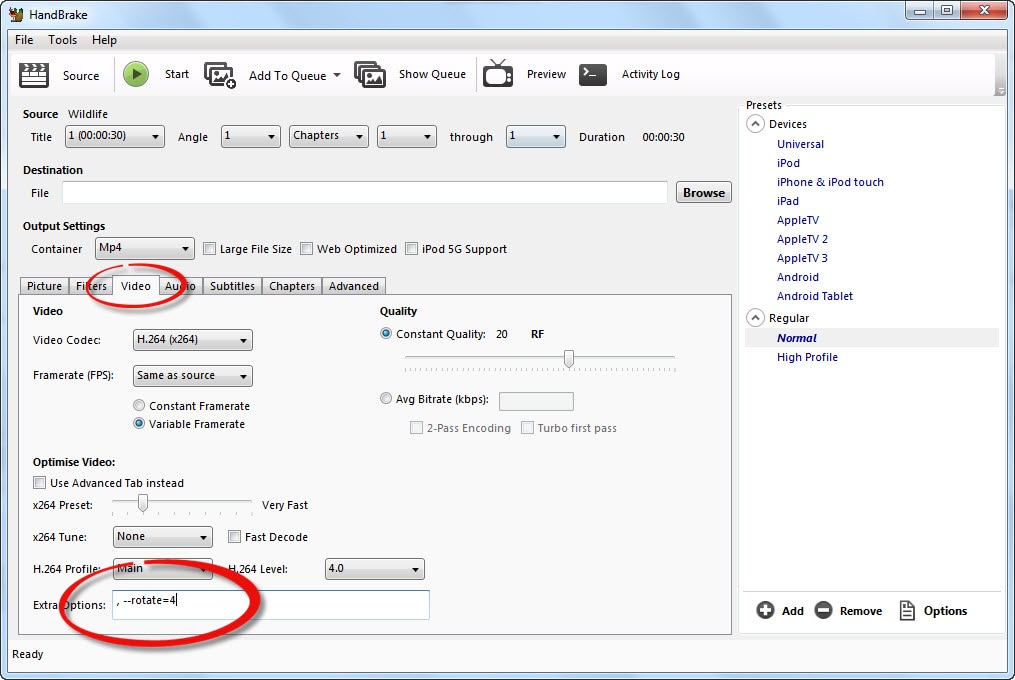Open the Angle dropdown
The image size is (1015, 680).
coord(251,137)
